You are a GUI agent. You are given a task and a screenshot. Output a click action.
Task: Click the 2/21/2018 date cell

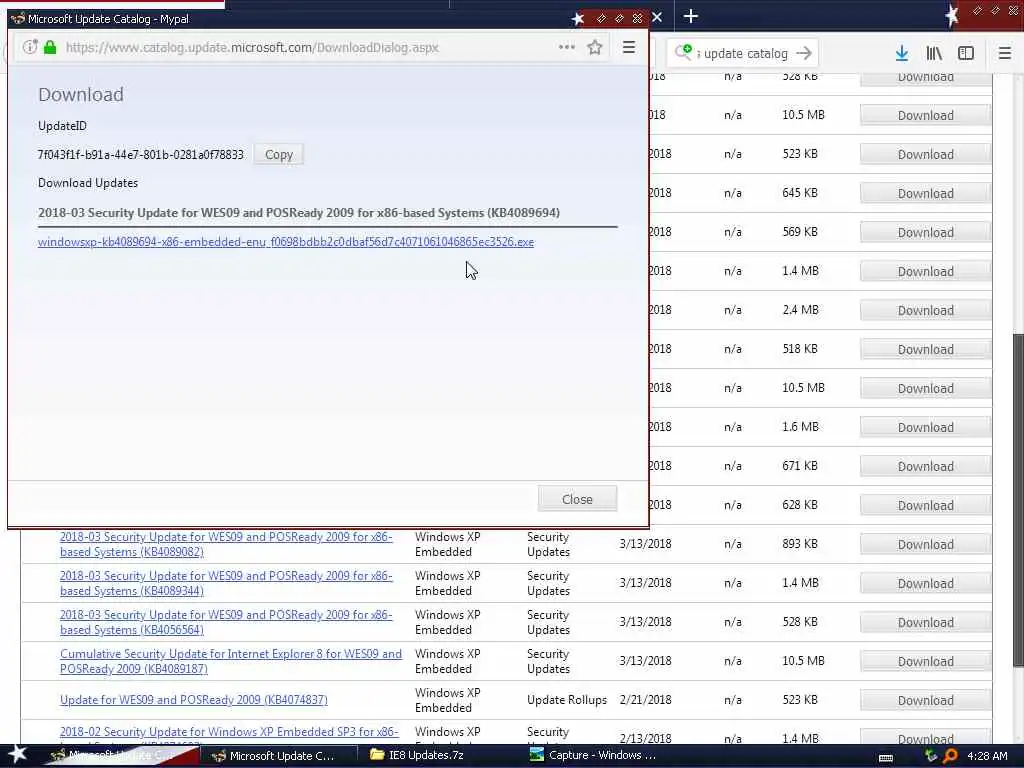pos(645,699)
